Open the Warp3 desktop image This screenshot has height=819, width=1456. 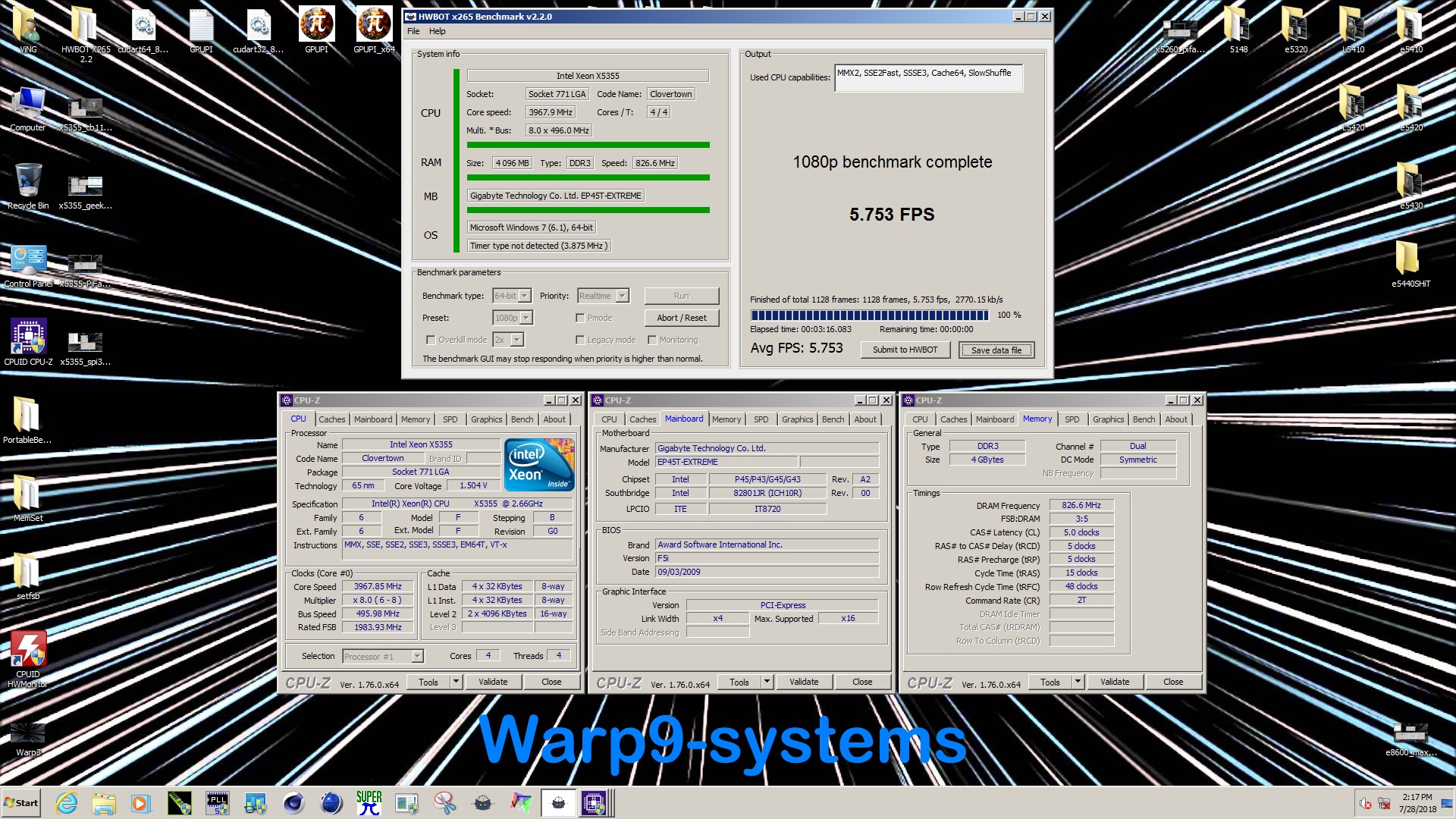pos(28,739)
